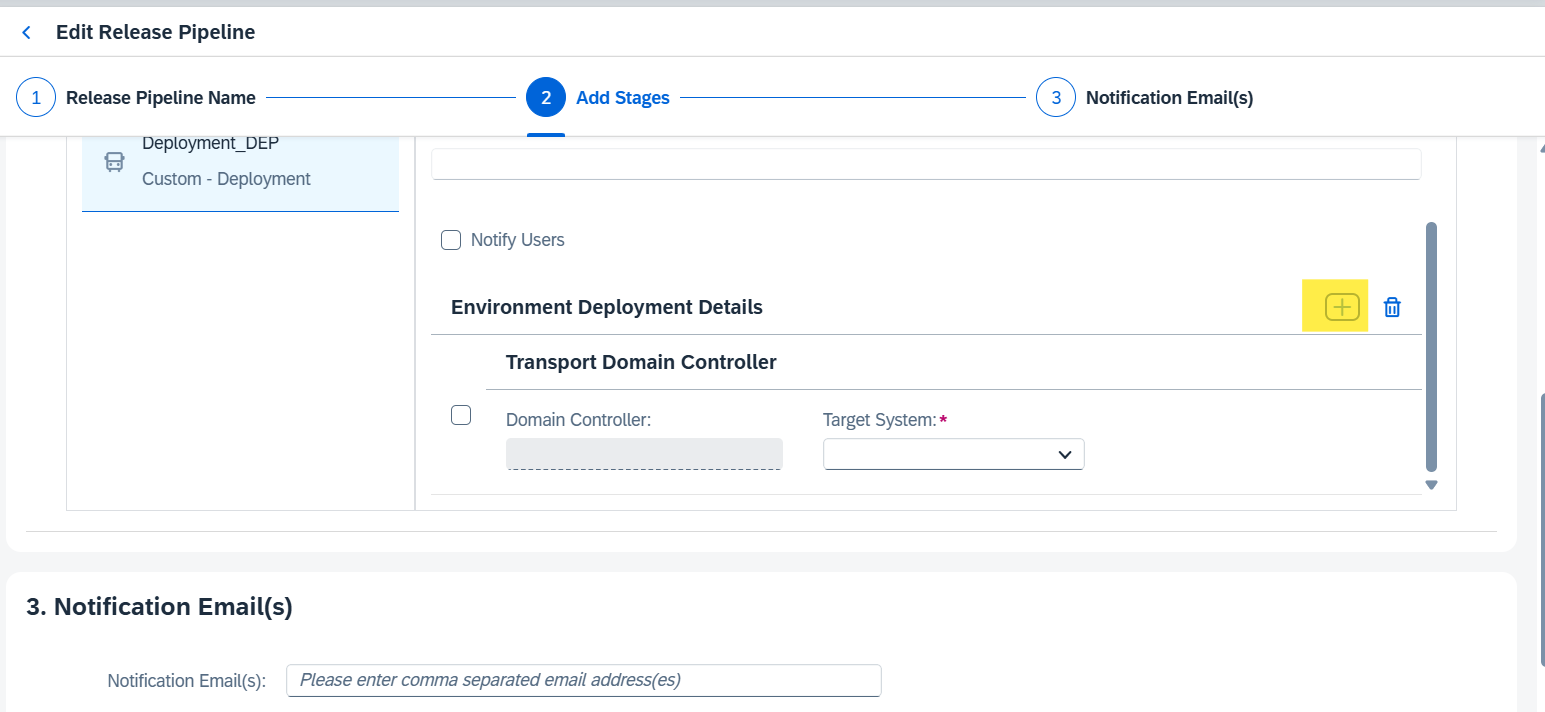
Task: Click the greyed Domain Controller field
Action: (x=644, y=454)
